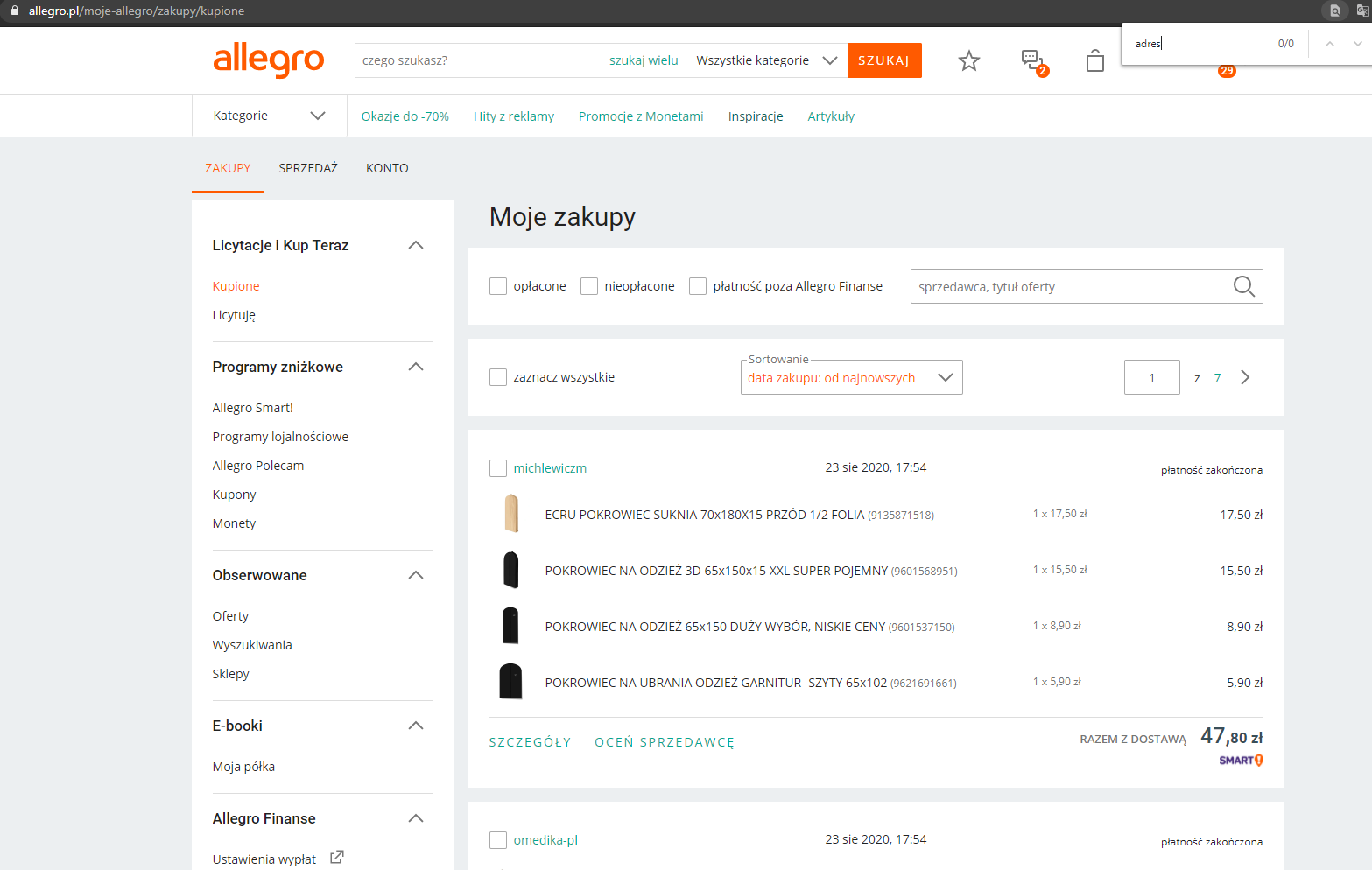Switch to ZAKUPY tab
The image size is (1372, 870).
tap(228, 168)
